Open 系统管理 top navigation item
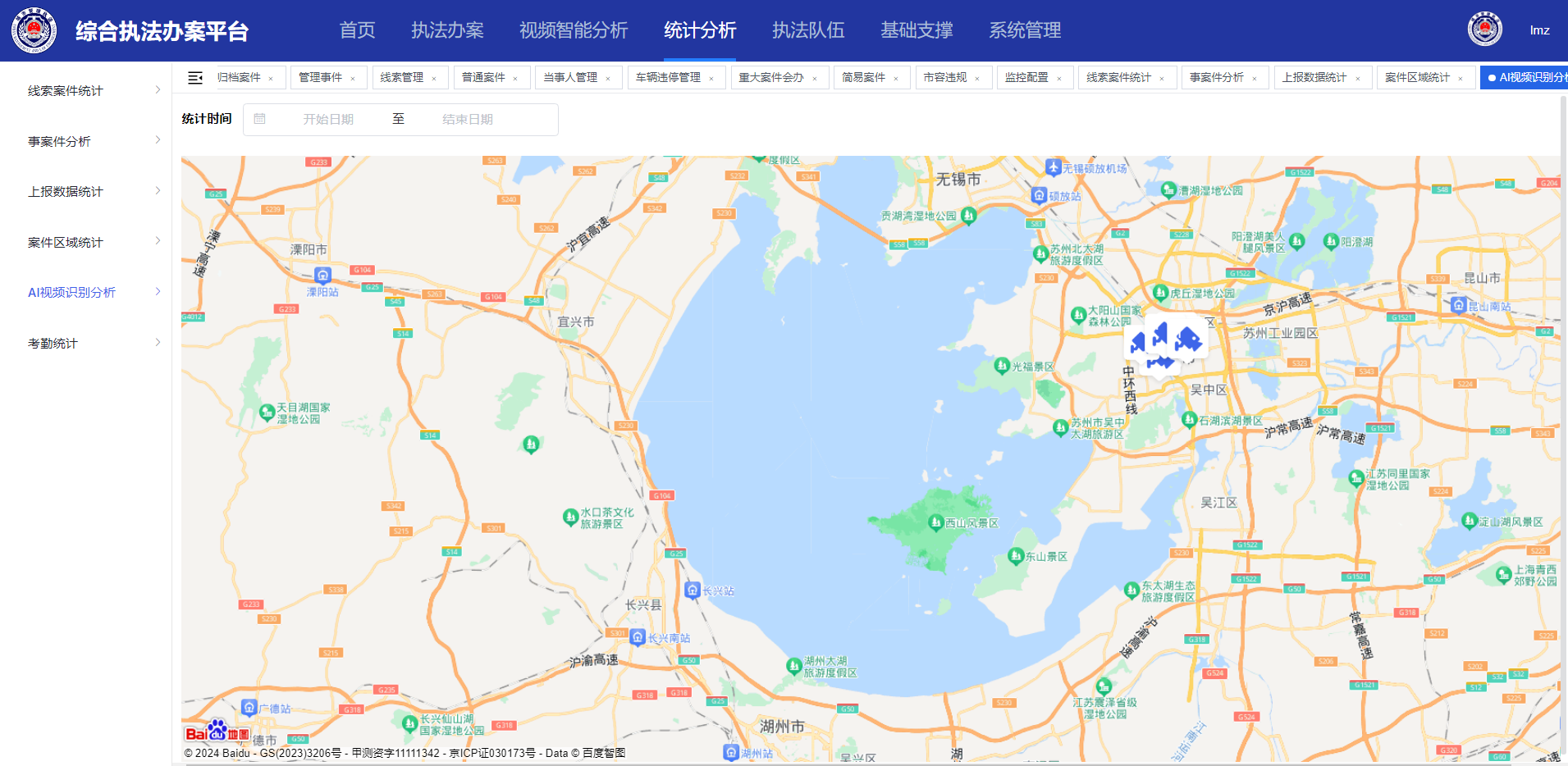Screen dimensions: 1568x766 [x=1025, y=30]
